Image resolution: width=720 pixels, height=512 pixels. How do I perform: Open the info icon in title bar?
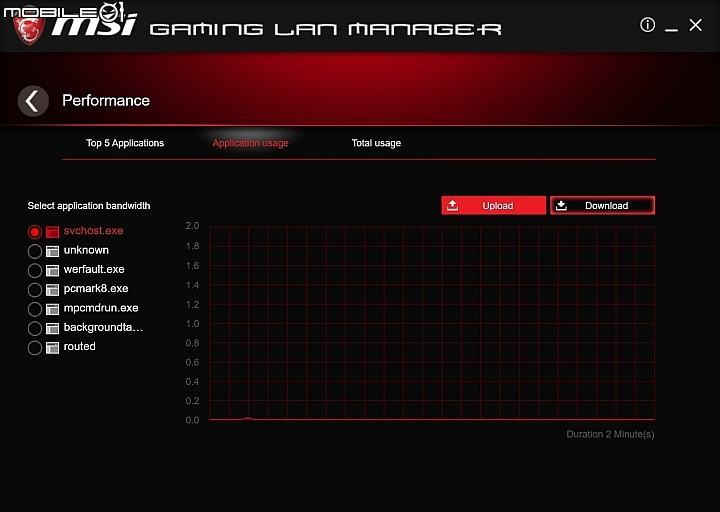(647, 25)
